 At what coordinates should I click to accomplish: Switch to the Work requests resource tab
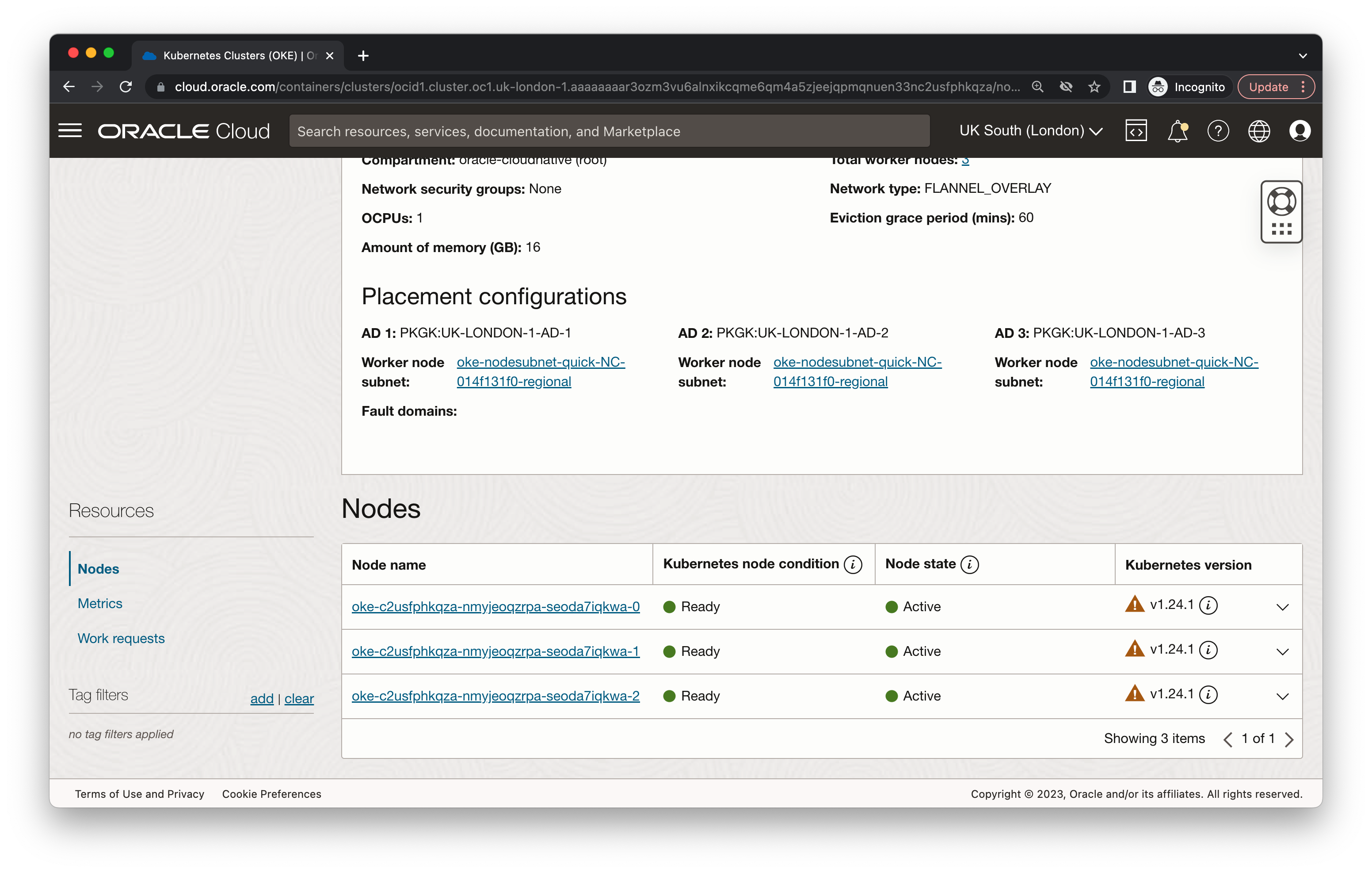coord(121,638)
